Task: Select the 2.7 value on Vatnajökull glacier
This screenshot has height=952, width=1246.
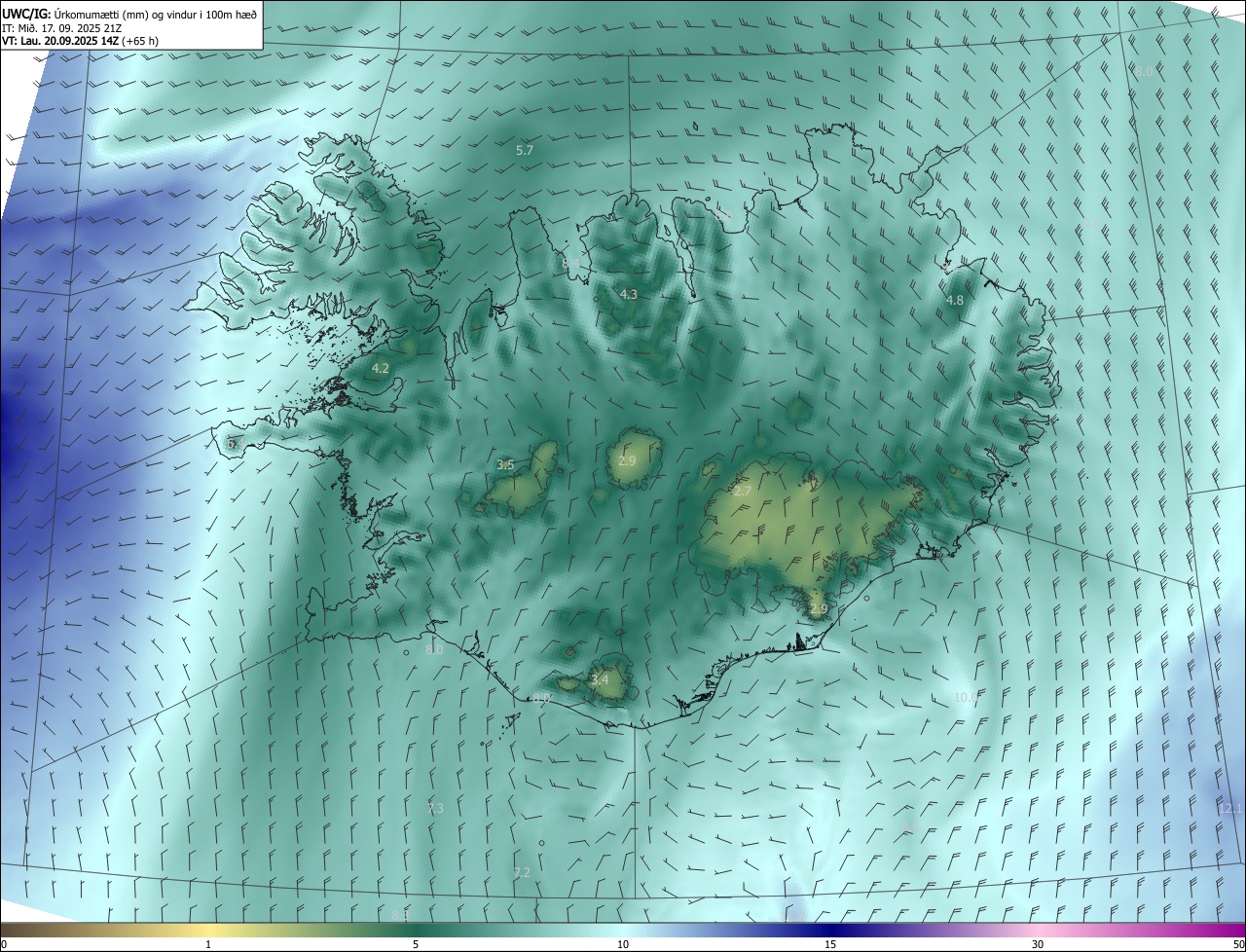Action: pos(742,492)
